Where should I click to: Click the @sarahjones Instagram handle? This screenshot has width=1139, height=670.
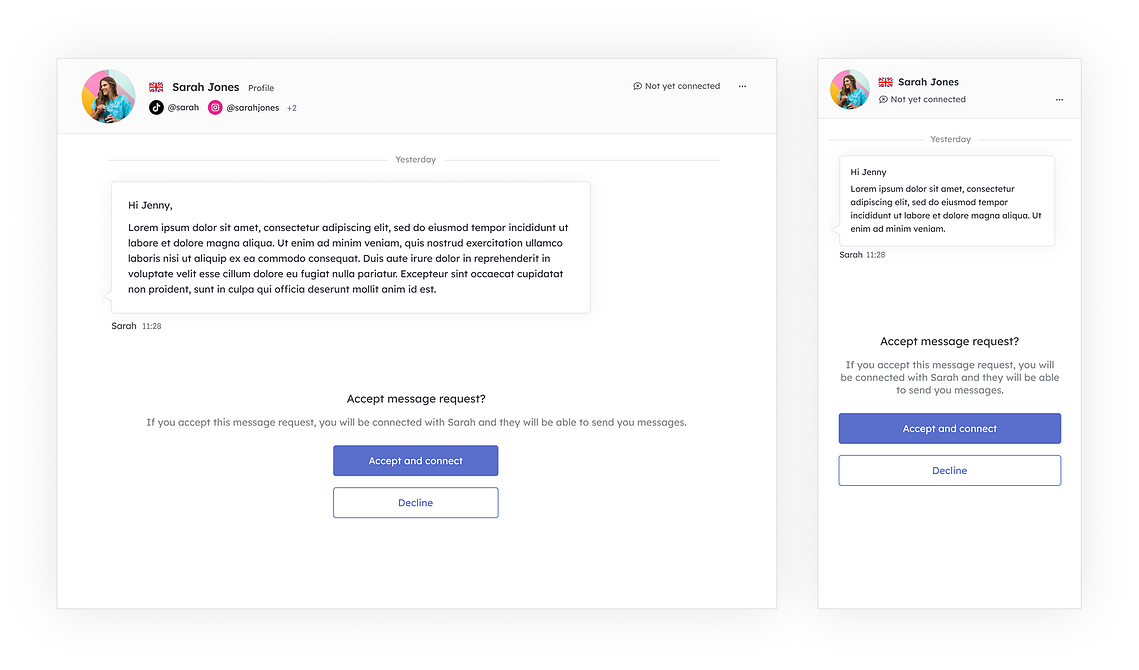click(x=253, y=108)
